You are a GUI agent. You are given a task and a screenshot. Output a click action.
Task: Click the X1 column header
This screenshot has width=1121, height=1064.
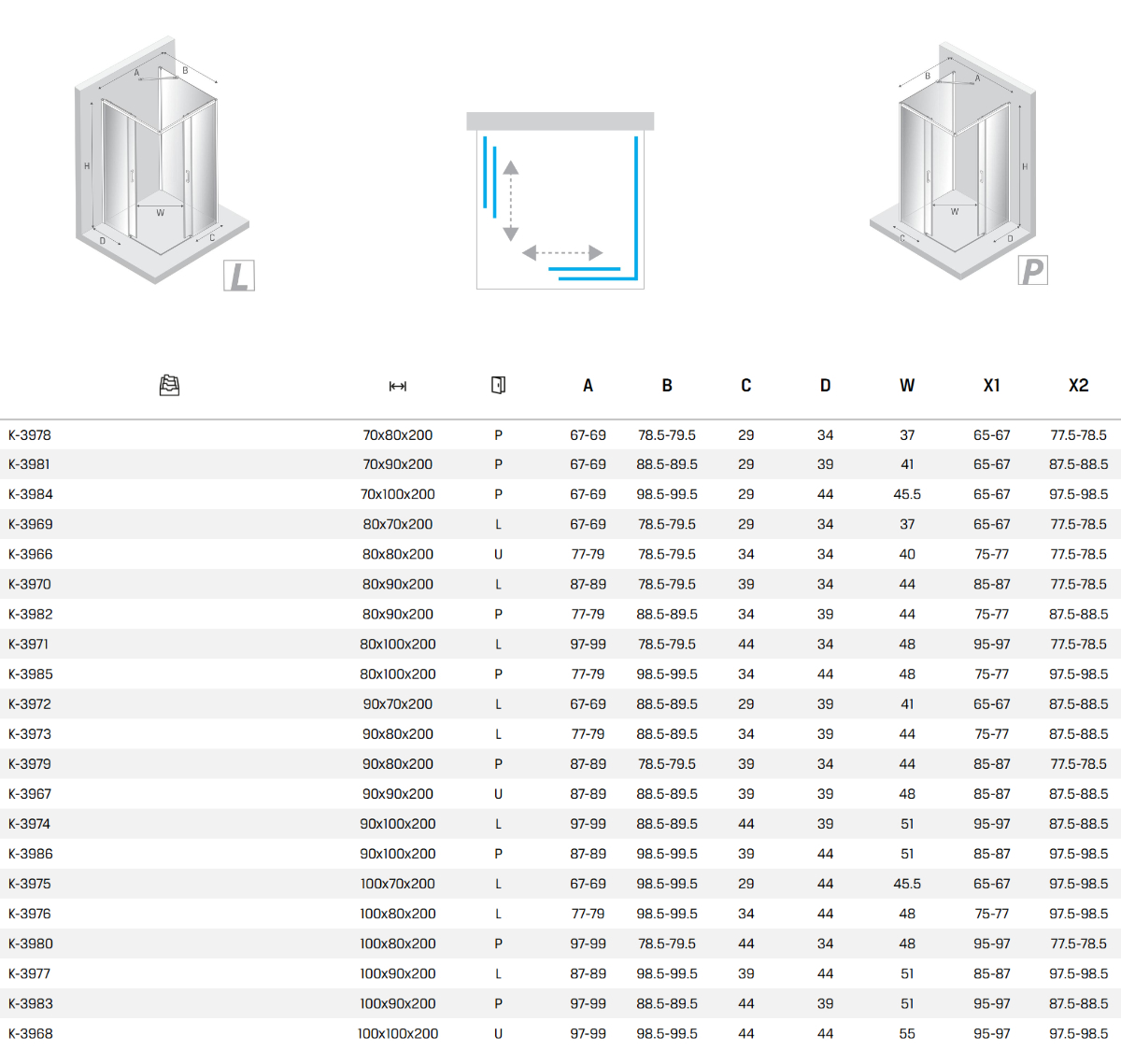(991, 386)
